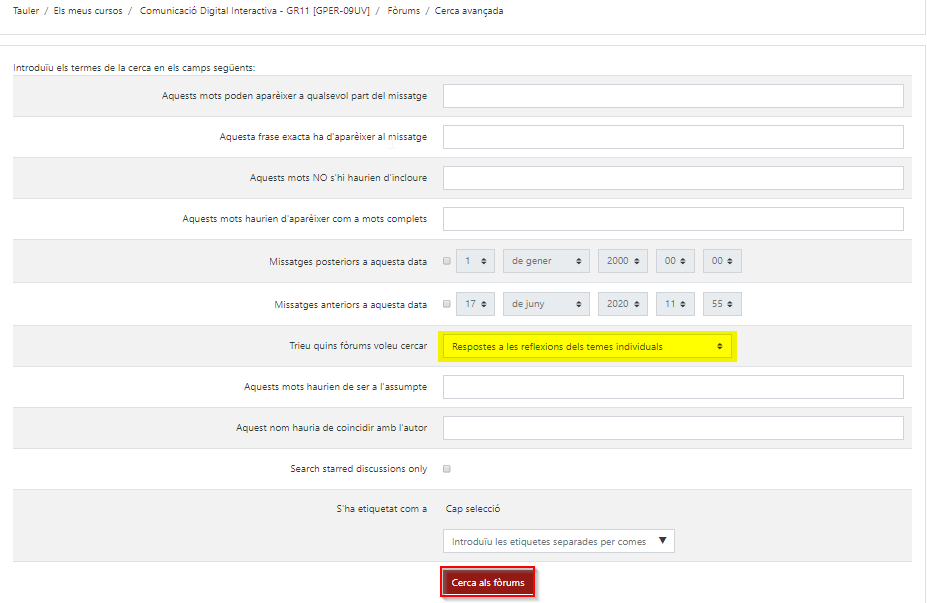
Task: Open the Fòrums breadcrumb link
Action: pos(405,11)
